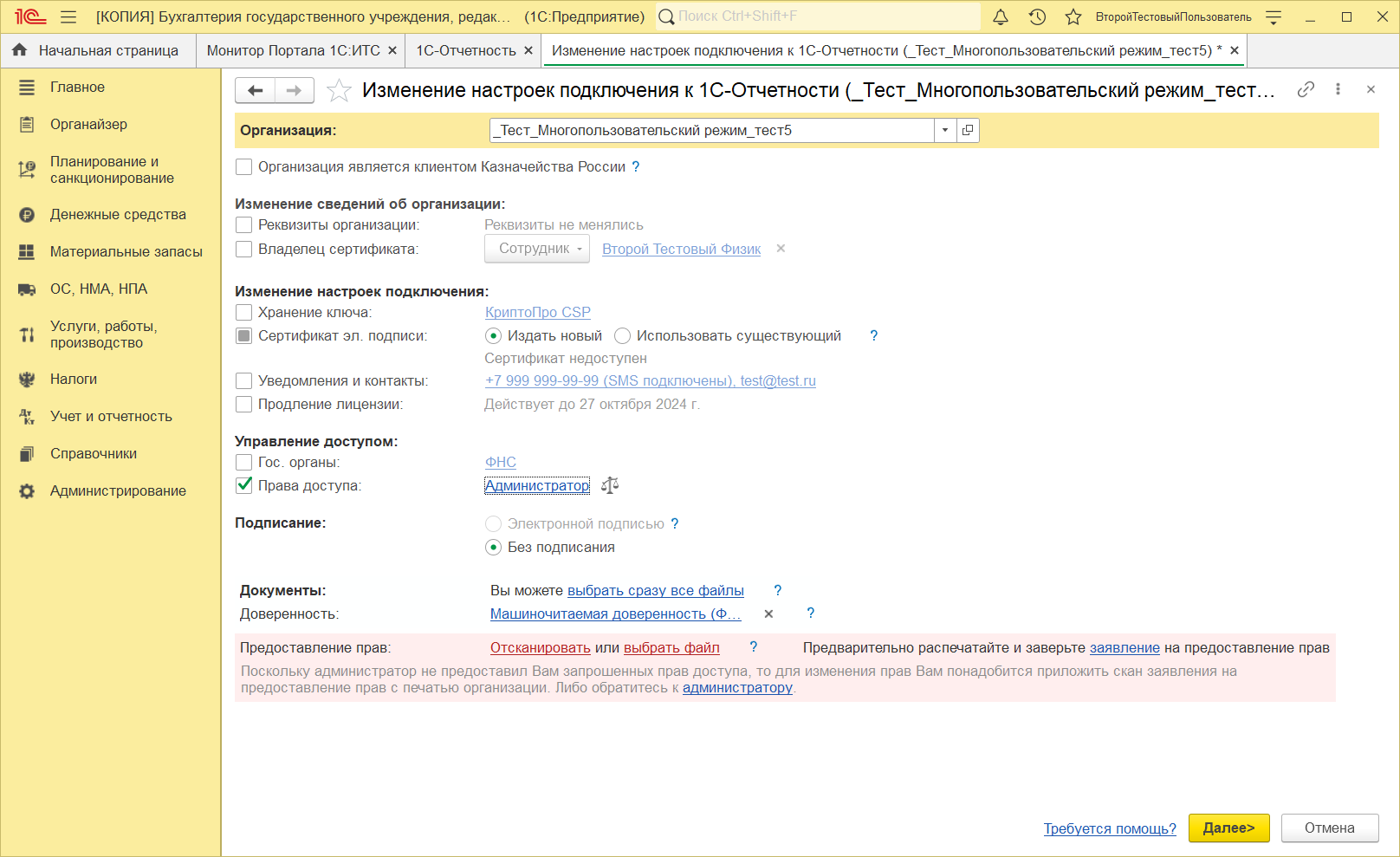Screen dimensions: 1400x857
Task: Open Налоги section
Action: (111, 379)
